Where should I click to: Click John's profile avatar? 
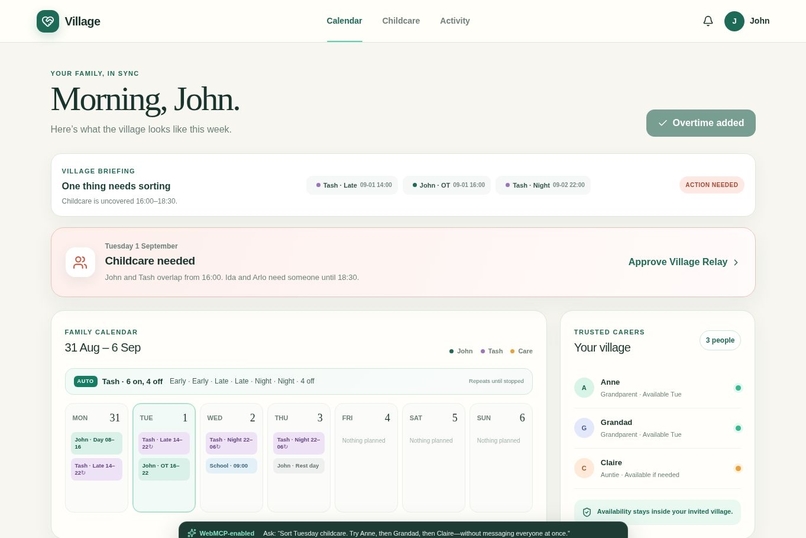[734, 21]
